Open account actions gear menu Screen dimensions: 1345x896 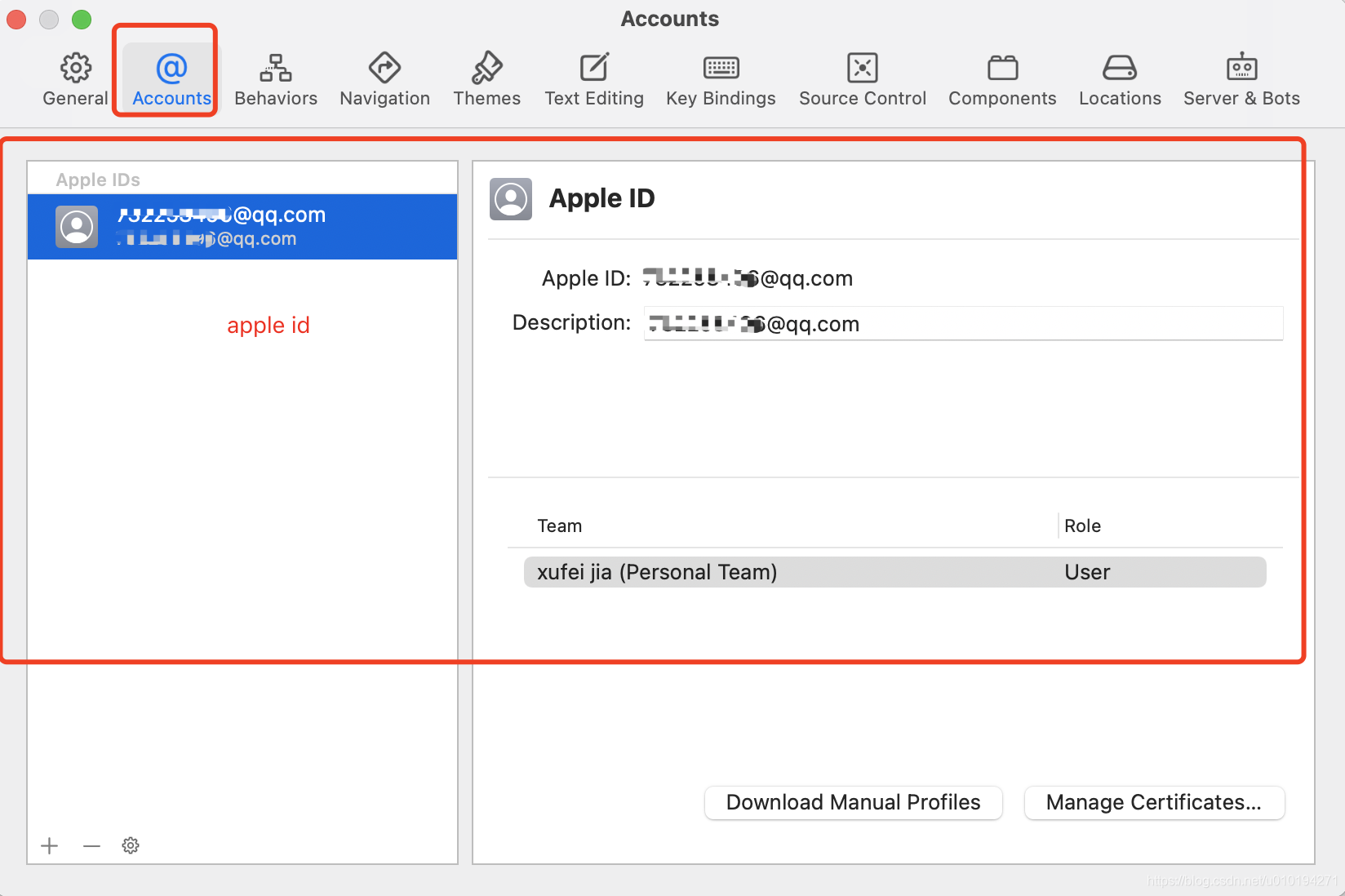click(x=131, y=845)
